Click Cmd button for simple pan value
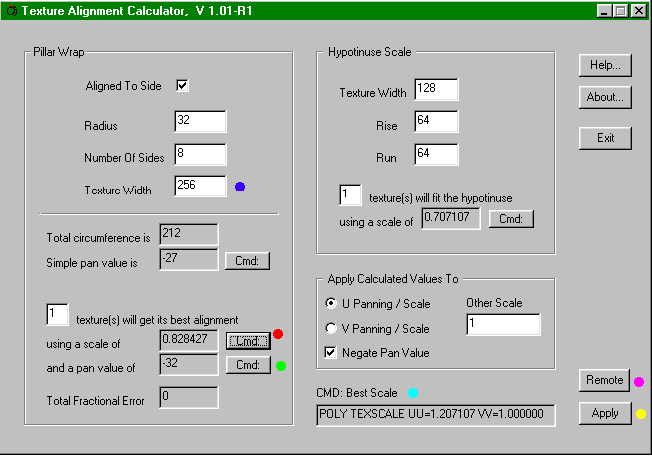 247,261
